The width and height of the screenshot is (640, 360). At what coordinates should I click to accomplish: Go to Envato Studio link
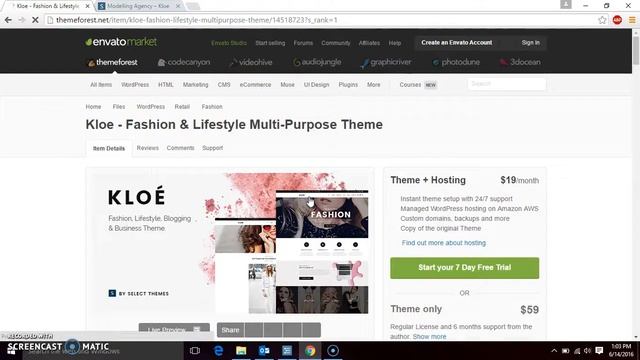click(229, 43)
